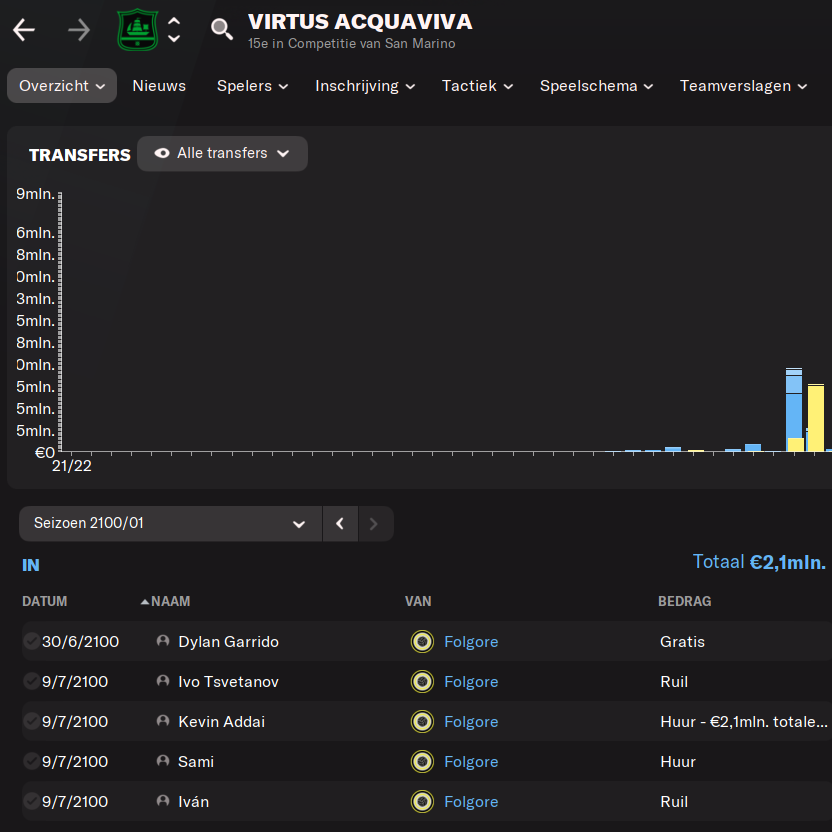Image resolution: width=832 pixels, height=832 pixels.
Task: Open player Iván
Action: pyautogui.click(x=193, y=801)
